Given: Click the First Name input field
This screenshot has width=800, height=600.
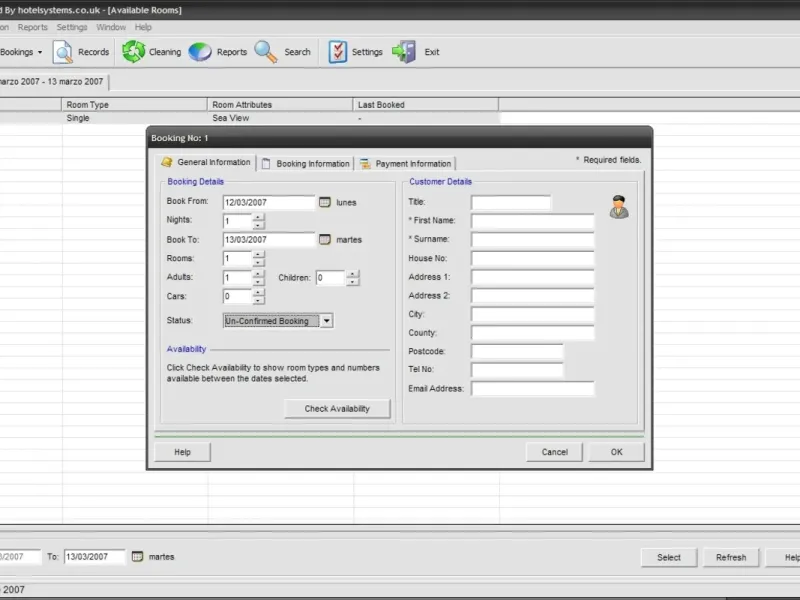Looking at the screenshot, I should [x=533, y=221].
